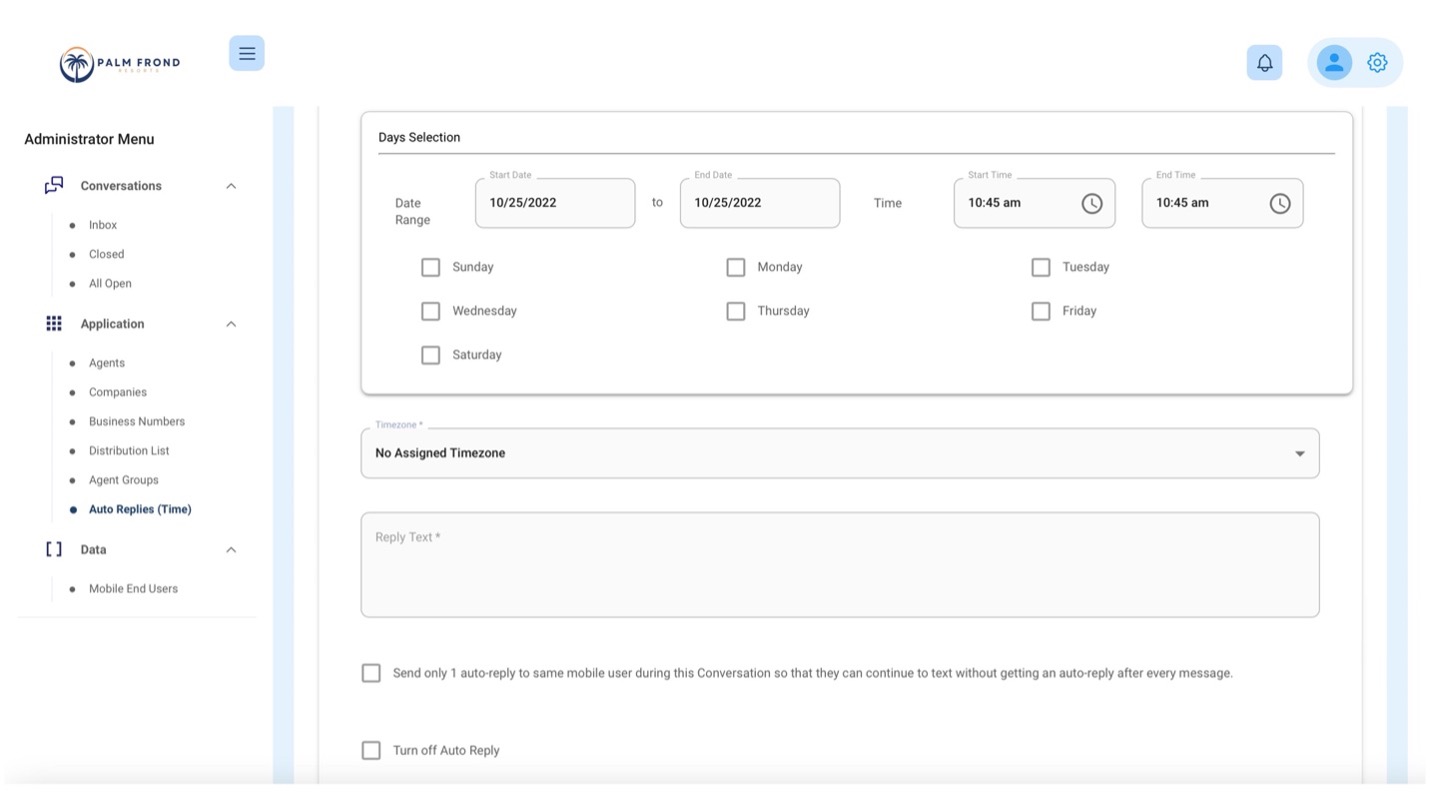Open the Mobile End Users link
Viewport: 1430px width, 809px height.
coord(133,589)
